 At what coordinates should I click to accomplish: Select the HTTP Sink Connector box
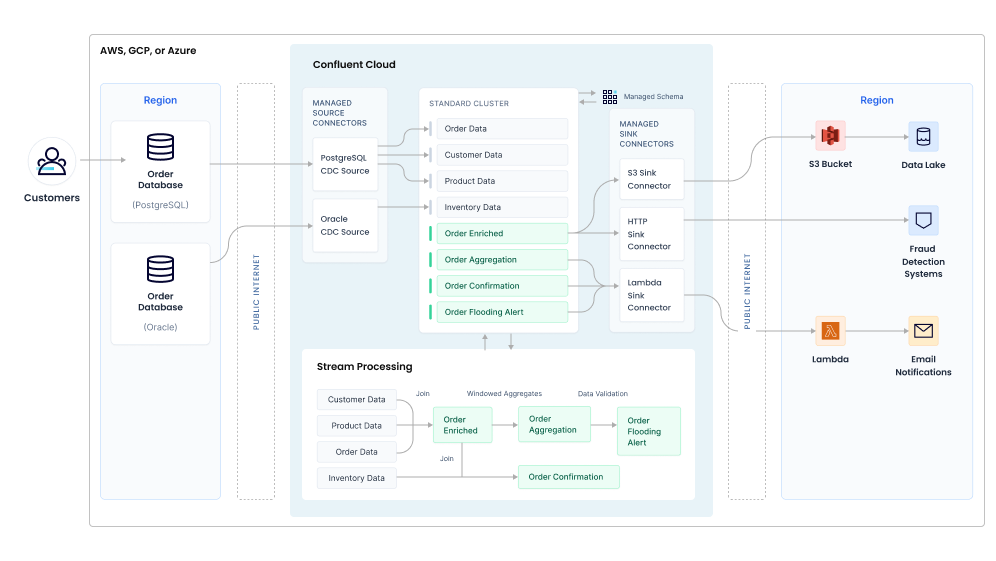point(652,234)
